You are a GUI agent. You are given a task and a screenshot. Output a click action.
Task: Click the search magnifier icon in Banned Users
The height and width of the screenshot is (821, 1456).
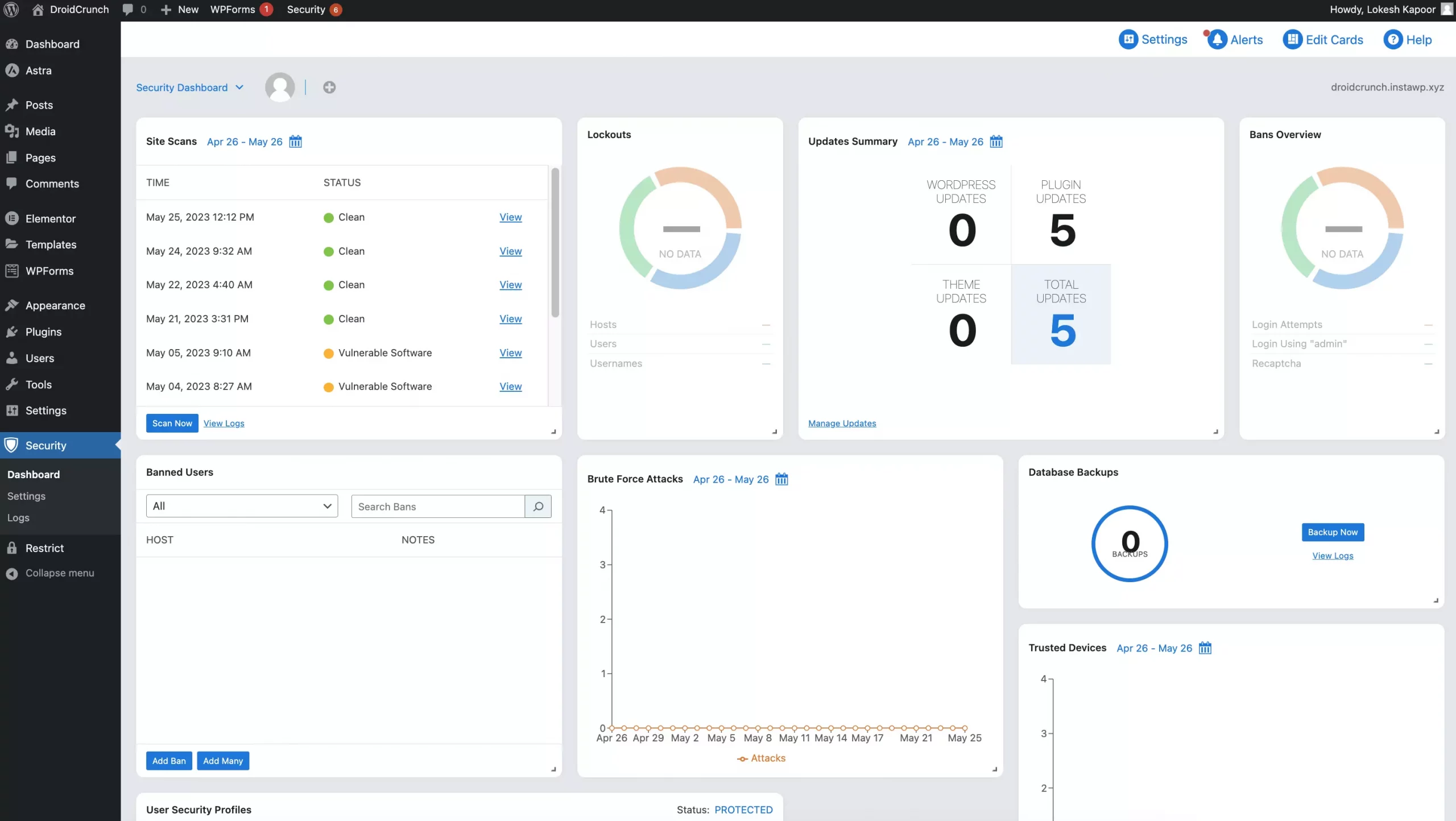[x=537, y=506]
